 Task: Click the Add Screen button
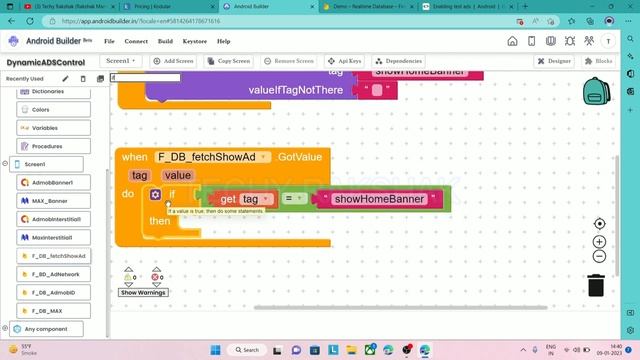click(x=173, y=61)
